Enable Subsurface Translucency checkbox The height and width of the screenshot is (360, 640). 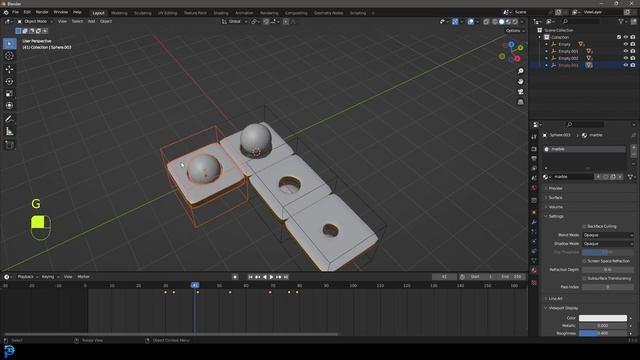pos(584,278)
